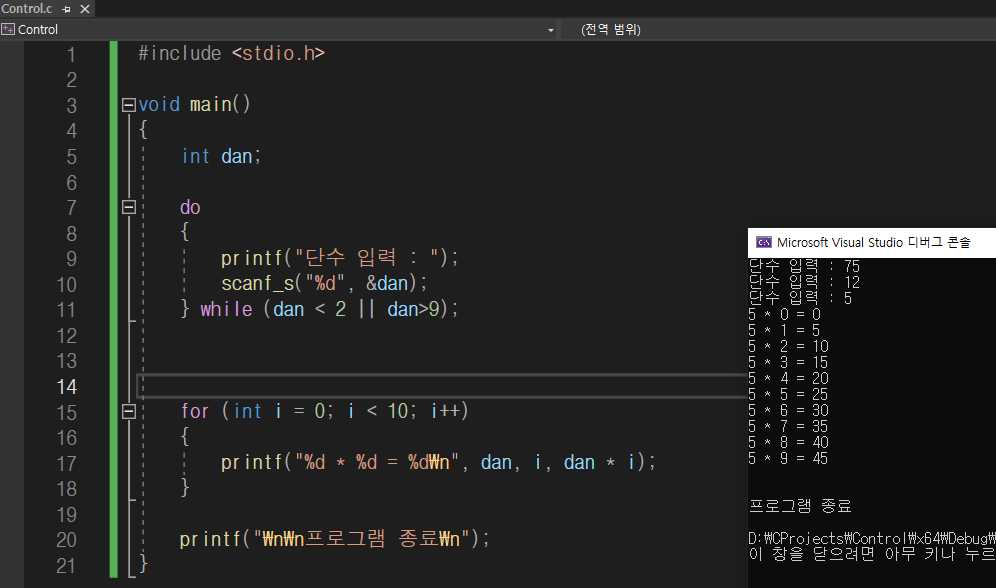Collapse the void main() function block

pyautogui.click(x=129, y=105)
